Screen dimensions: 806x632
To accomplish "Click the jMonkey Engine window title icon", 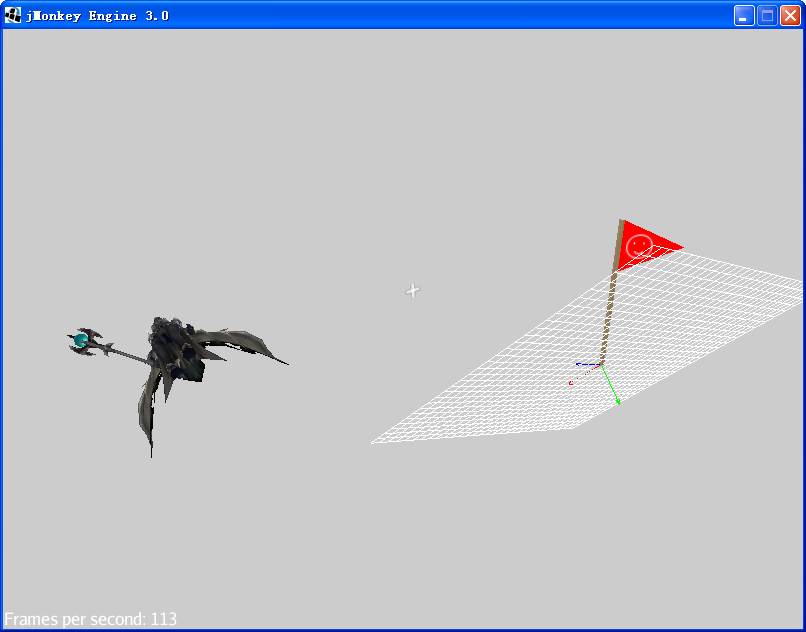I will (x=13, y=15).
